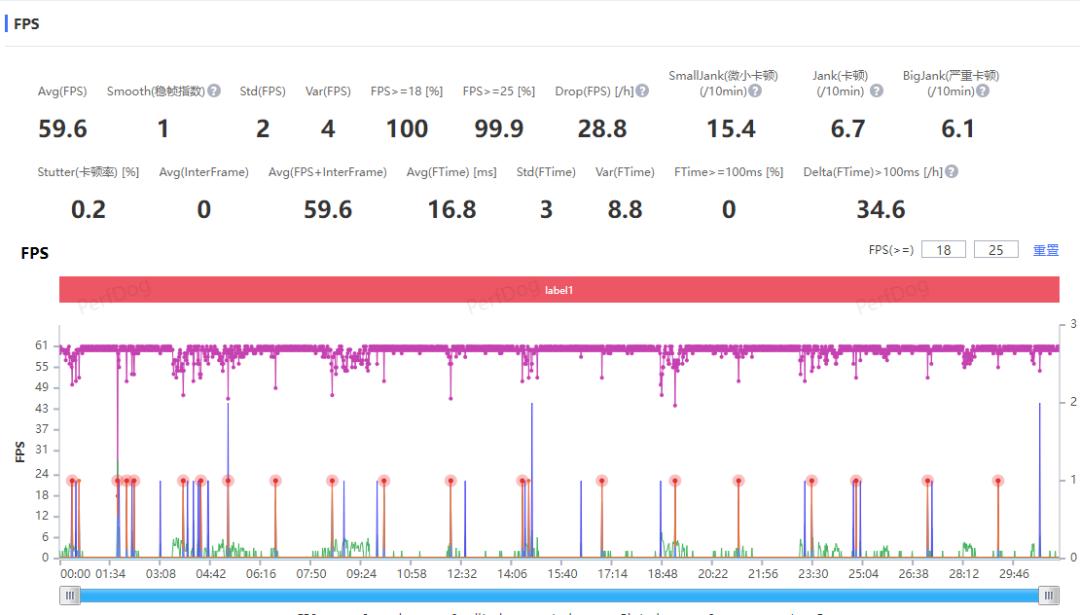This screenshot has height=615, width=1080.
Task: Click the Stutter(卡顿率) value 0.2
Action: coord(88,209)
